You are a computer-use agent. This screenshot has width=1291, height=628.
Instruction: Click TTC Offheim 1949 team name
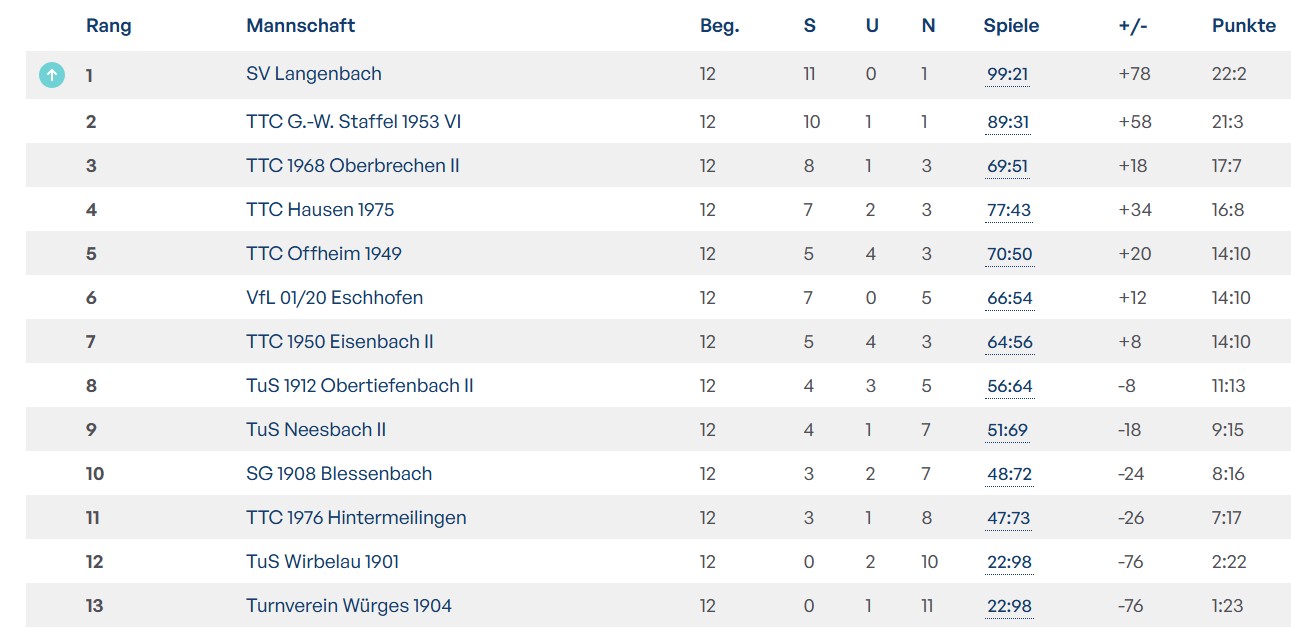coord(323,254)
